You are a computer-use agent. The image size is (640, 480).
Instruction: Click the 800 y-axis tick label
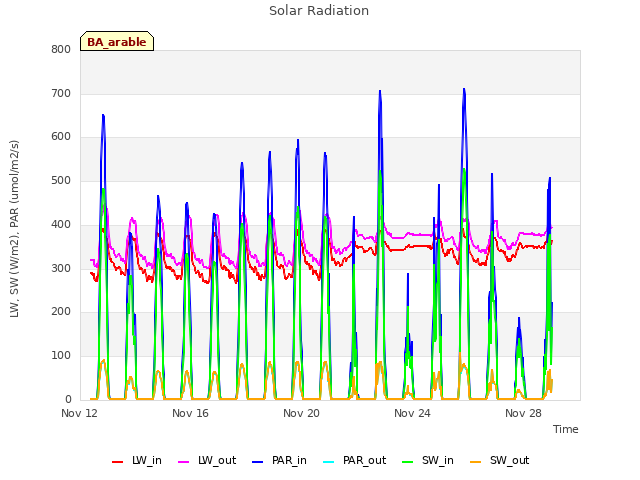61,49
